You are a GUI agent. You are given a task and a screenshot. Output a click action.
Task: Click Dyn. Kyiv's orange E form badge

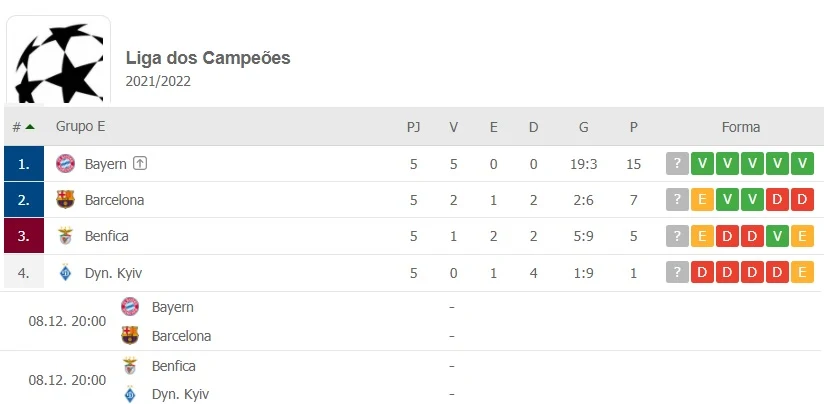pyautogui.click(x=802, y=272)
